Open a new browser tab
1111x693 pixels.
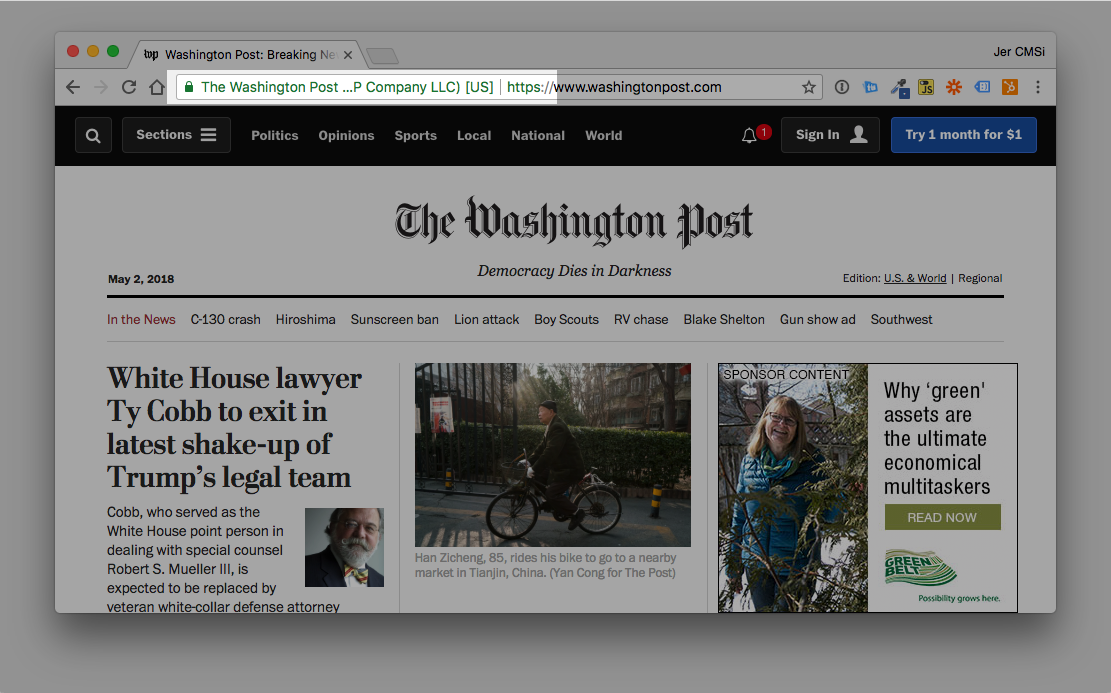(x=383, y=55)
